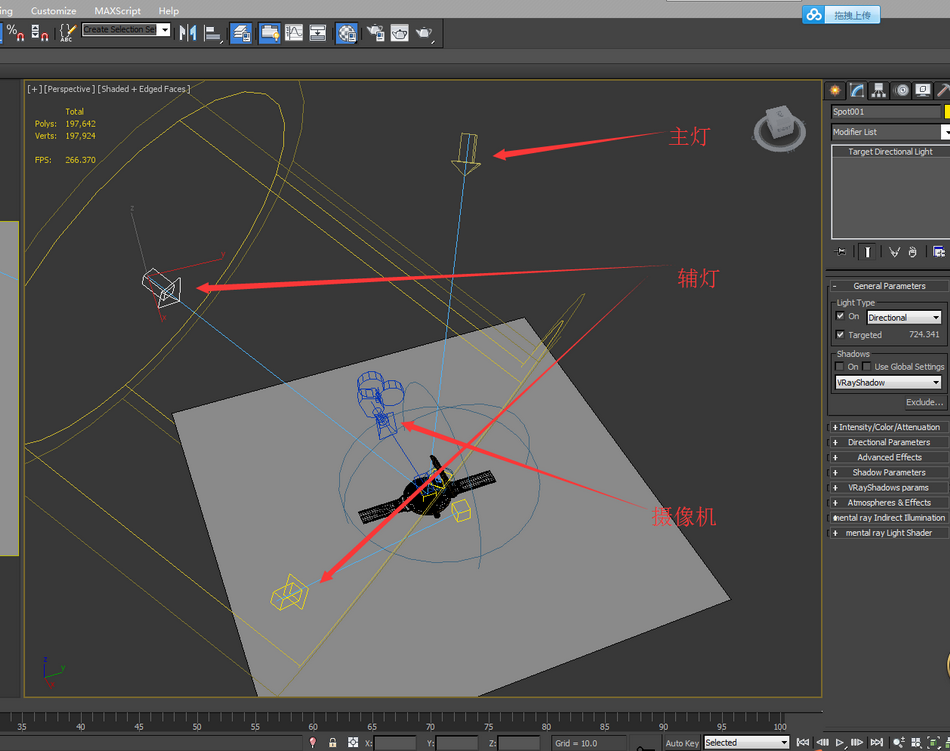Viewport: 950px width, 751px height.
Task: Toggle the light On checkbox under Light Type
Action: click(841, 316)
